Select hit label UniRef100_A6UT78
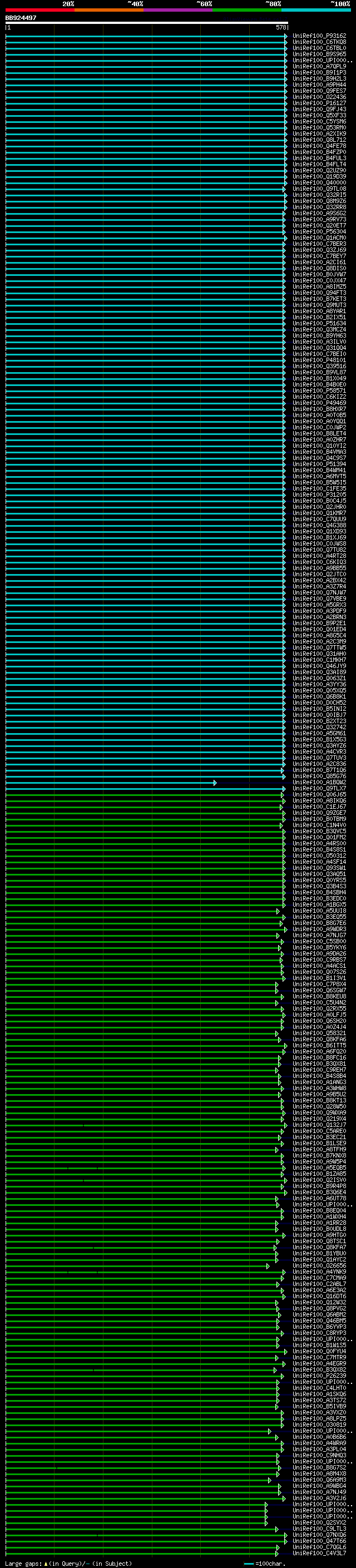This screenshot has height=1568, width=356. coord(319,1199)
